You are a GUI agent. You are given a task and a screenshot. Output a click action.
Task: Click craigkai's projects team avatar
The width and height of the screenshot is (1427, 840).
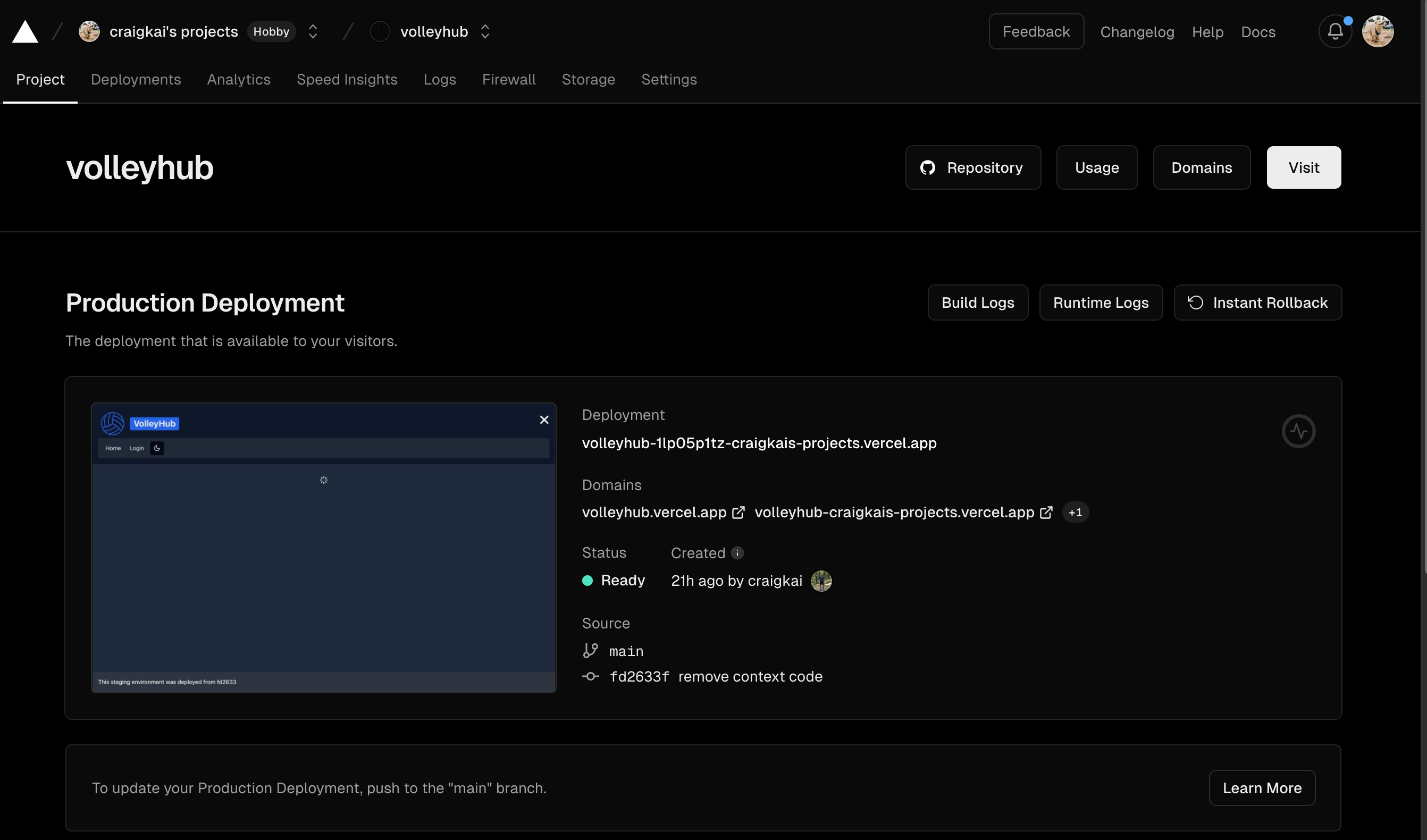click(89, 32)
